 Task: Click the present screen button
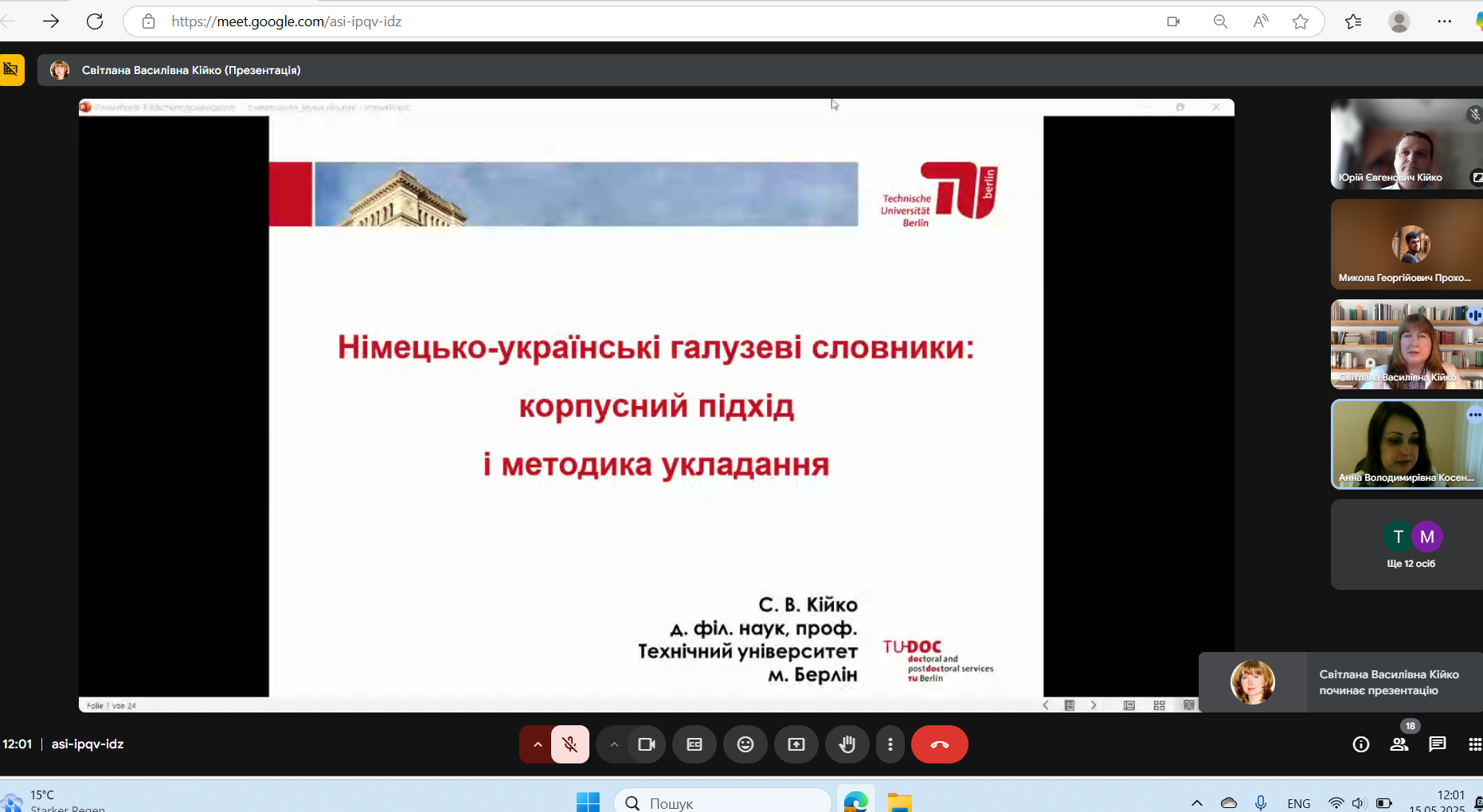tap(796, 744)
